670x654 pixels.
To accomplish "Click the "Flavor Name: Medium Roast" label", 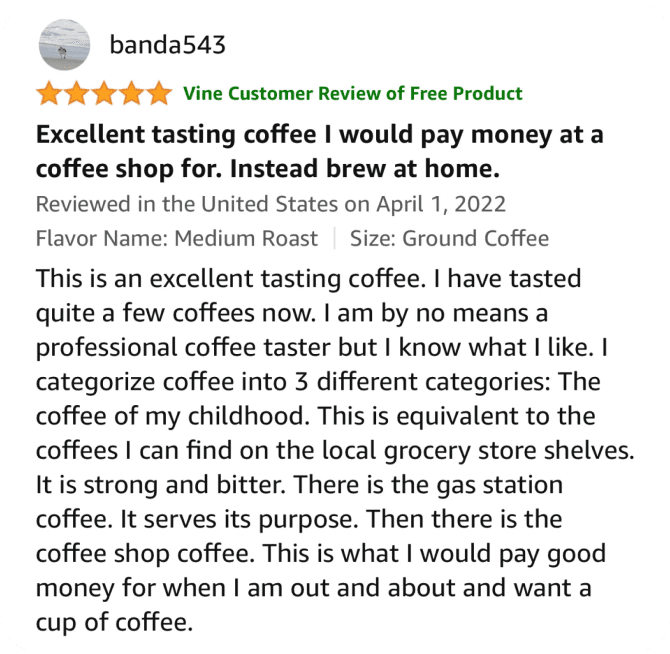I will point(176,238).
